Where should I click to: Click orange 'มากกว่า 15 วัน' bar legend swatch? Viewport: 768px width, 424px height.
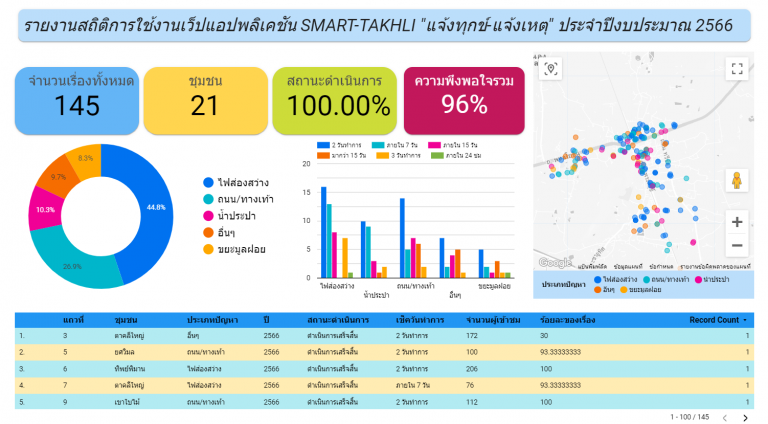(x=323, y=155)
